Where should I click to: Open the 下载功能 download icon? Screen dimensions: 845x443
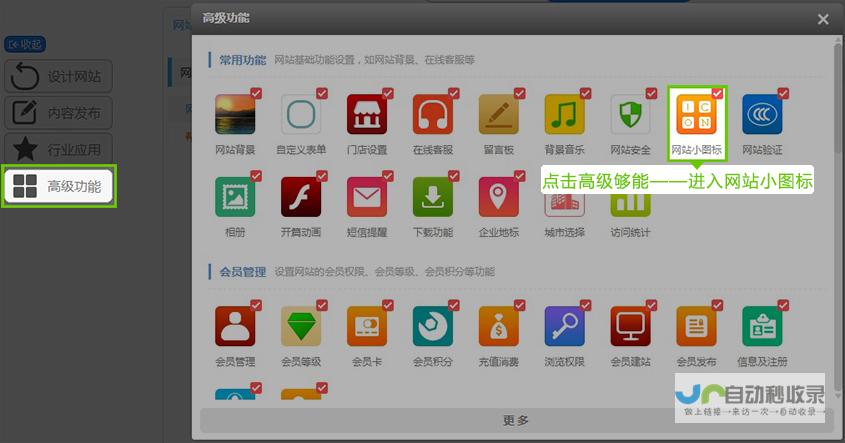(433, 197)
